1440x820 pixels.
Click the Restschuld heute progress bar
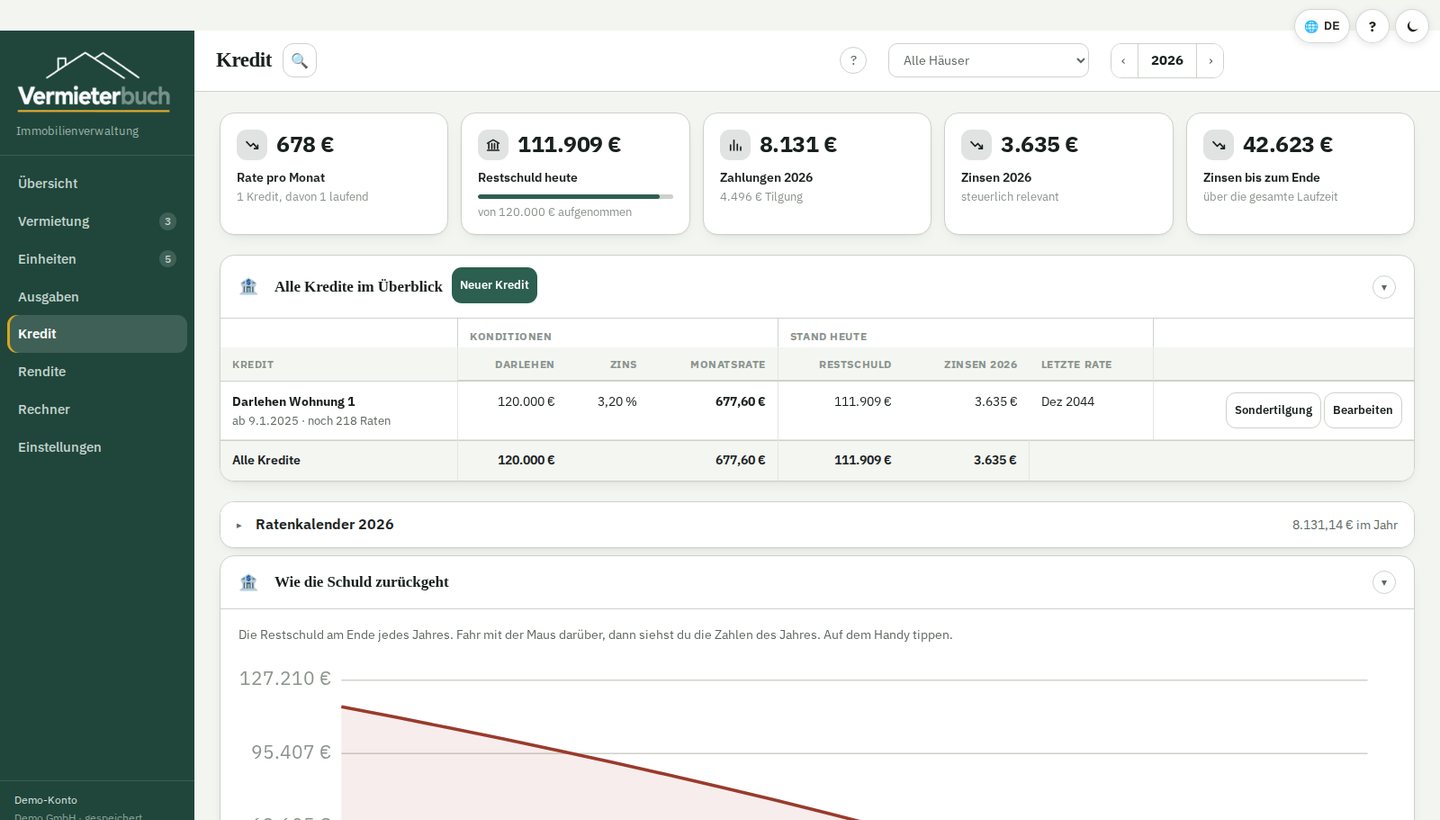575,196
